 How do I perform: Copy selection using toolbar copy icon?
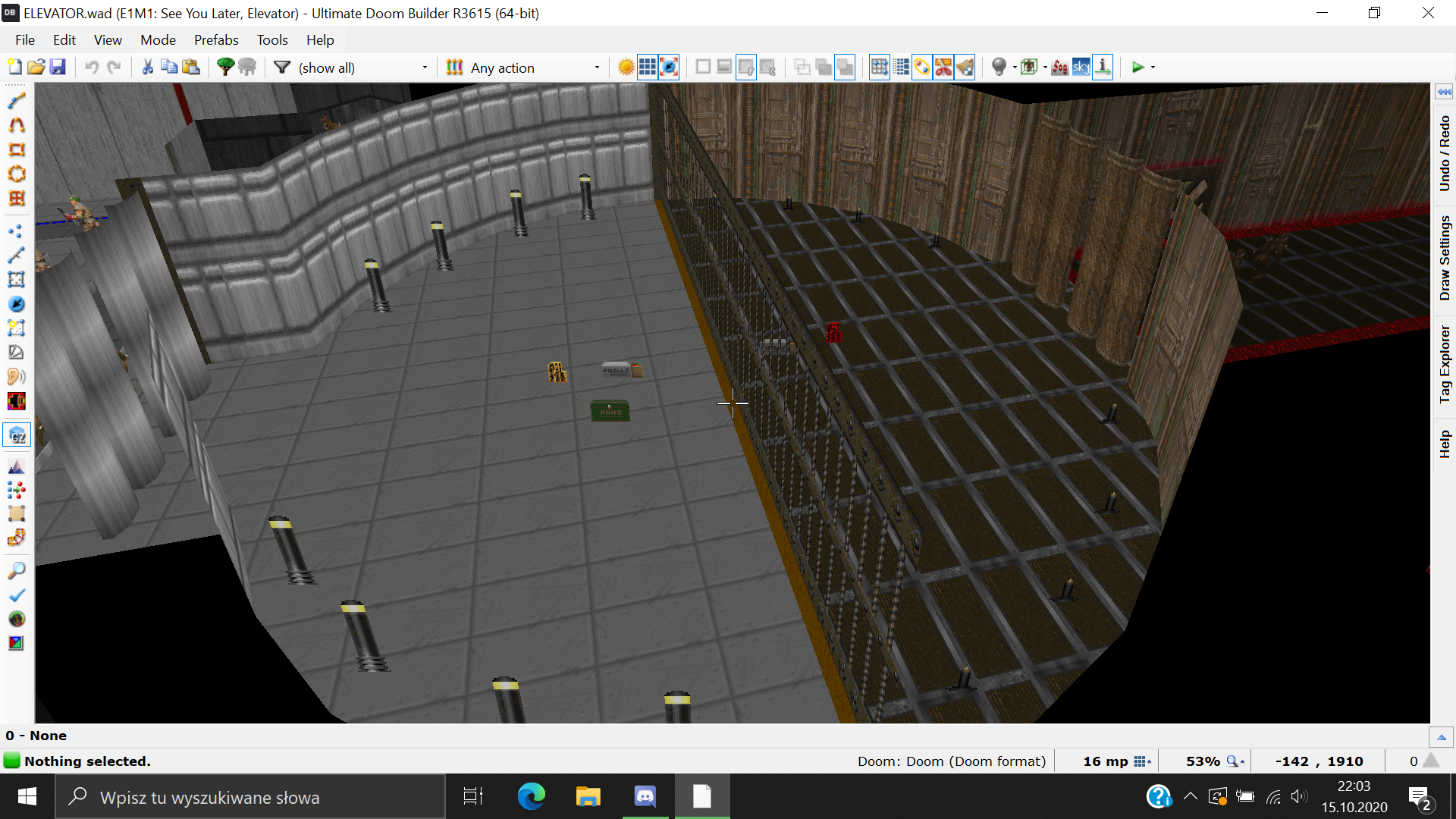pyautogui.click(x=169, y=67)
